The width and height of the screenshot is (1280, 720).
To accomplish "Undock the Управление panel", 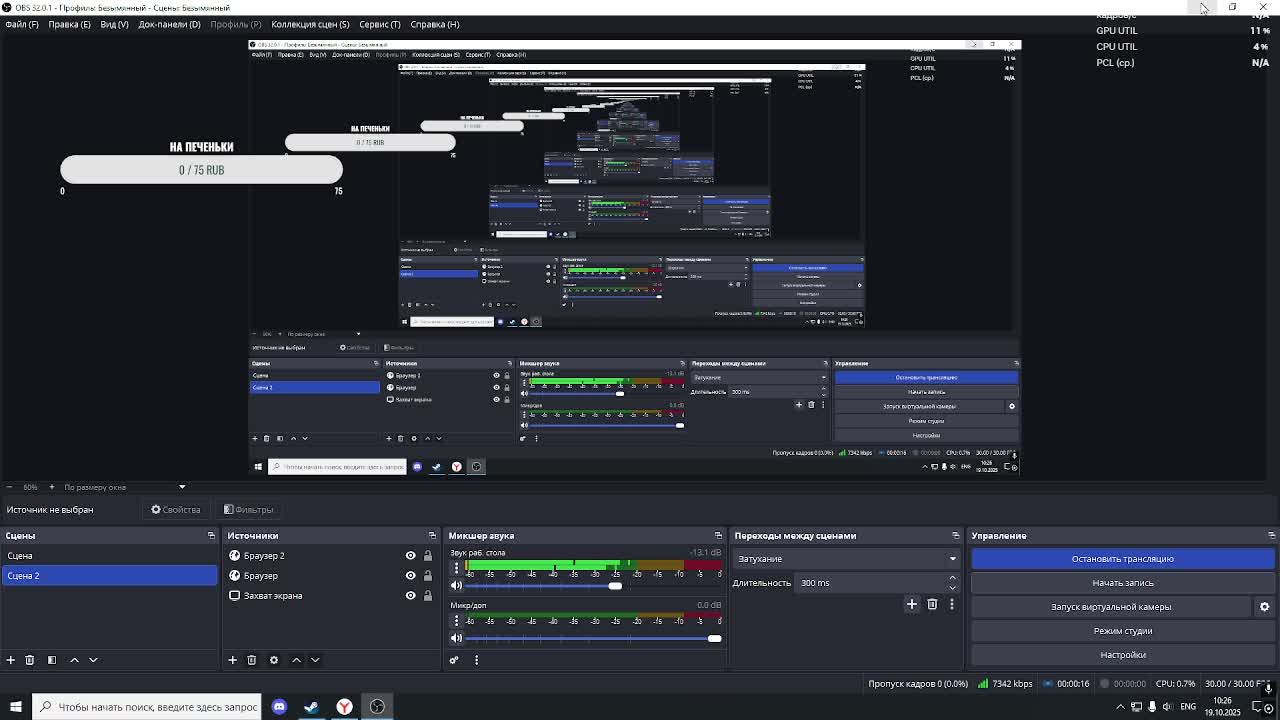I will pyautogui.click(x=1271, y=536).
